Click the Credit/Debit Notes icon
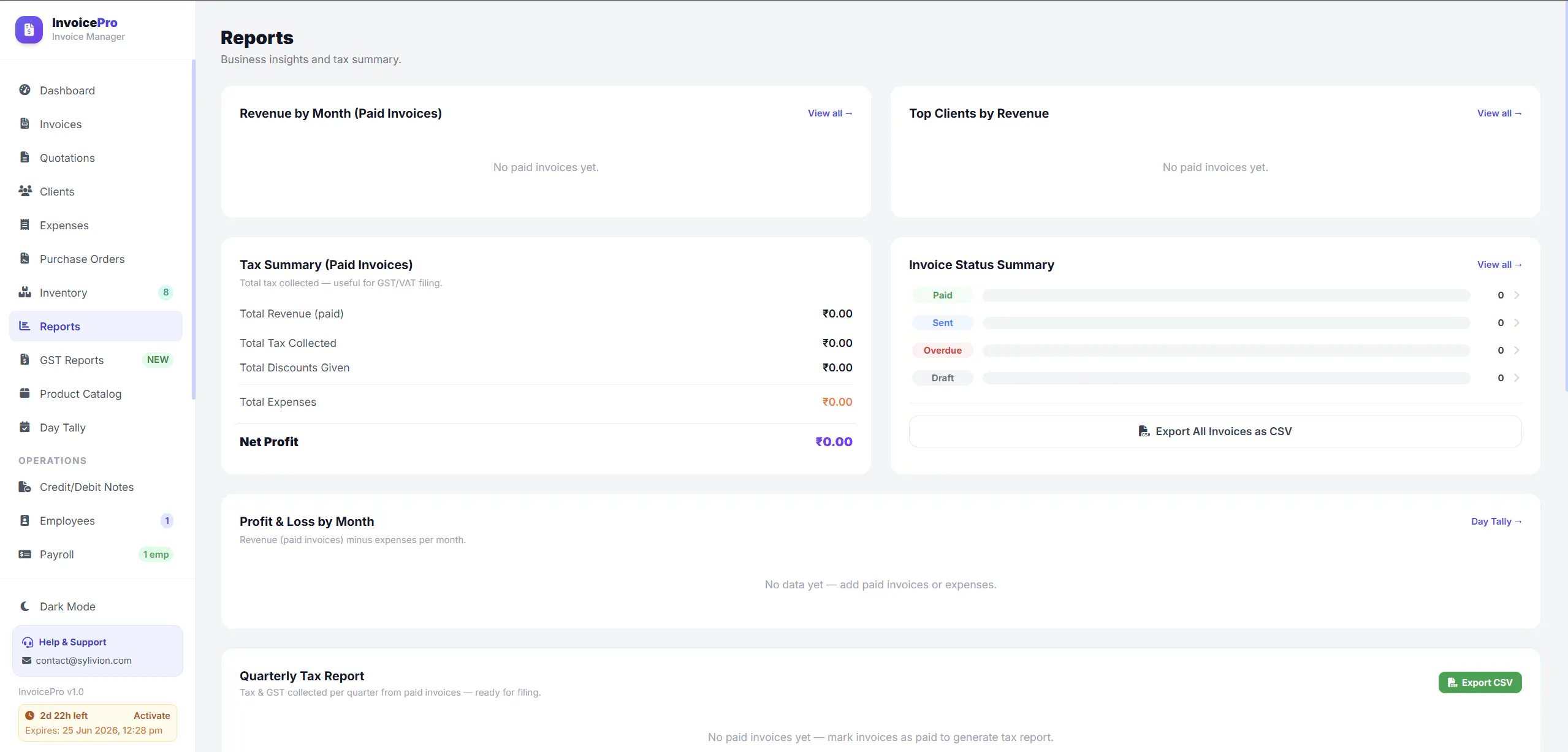The image size is (1568, 752). tap(25, 487)
